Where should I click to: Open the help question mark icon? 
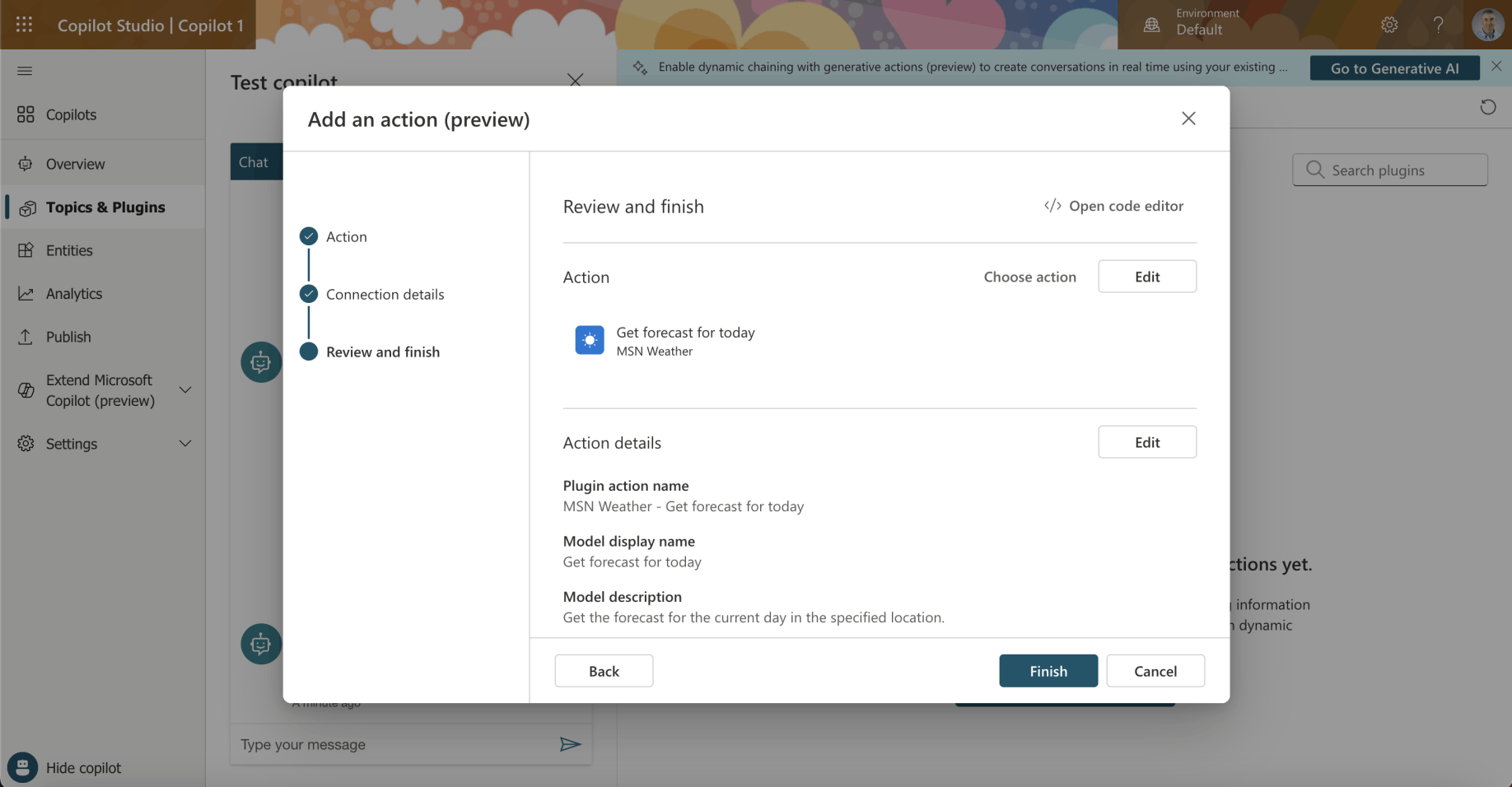point(1438,25)
